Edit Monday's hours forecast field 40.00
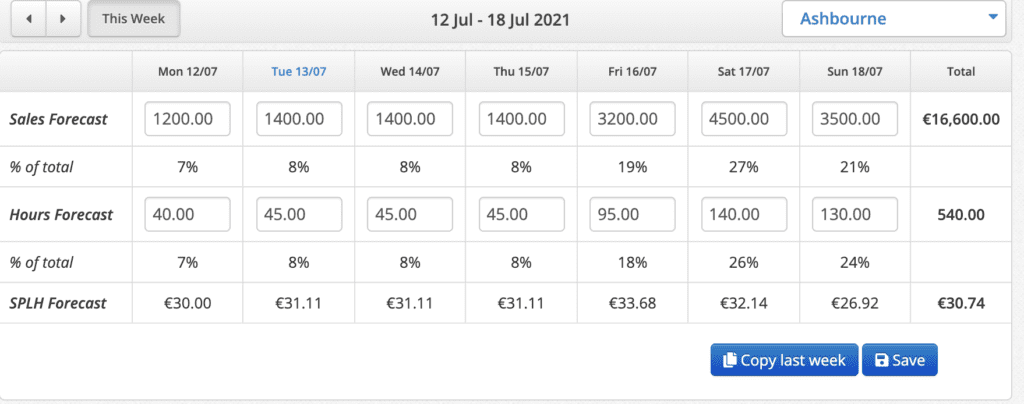This screenshot has width=1024, height=404. pos(187,215)
